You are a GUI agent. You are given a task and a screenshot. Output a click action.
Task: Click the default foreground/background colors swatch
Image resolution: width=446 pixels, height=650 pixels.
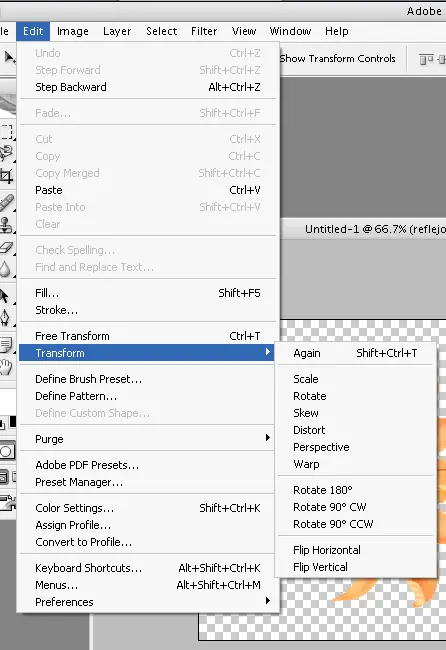[2, 424]
